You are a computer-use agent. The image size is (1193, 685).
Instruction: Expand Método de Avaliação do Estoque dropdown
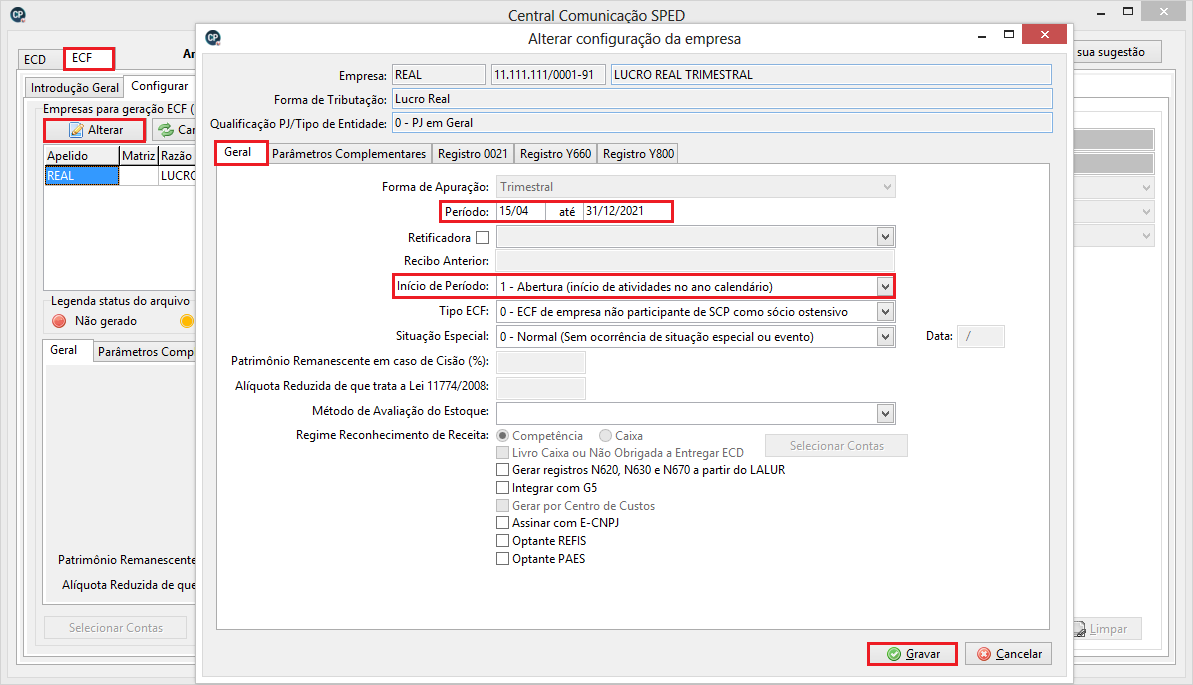pos(885,413)
